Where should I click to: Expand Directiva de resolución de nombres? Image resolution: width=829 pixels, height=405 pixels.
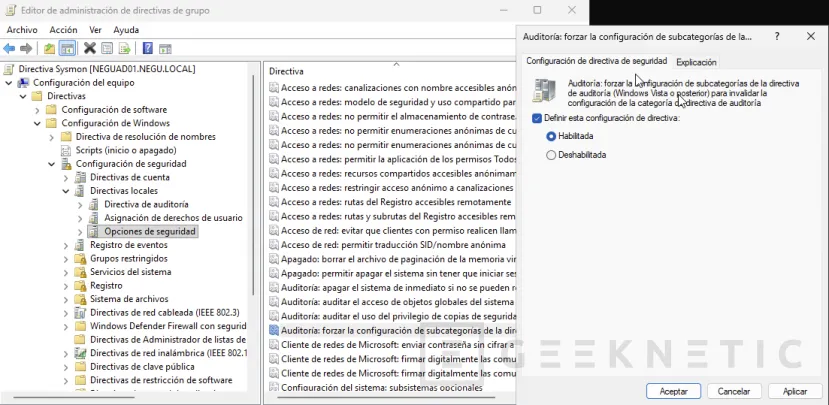51,137
